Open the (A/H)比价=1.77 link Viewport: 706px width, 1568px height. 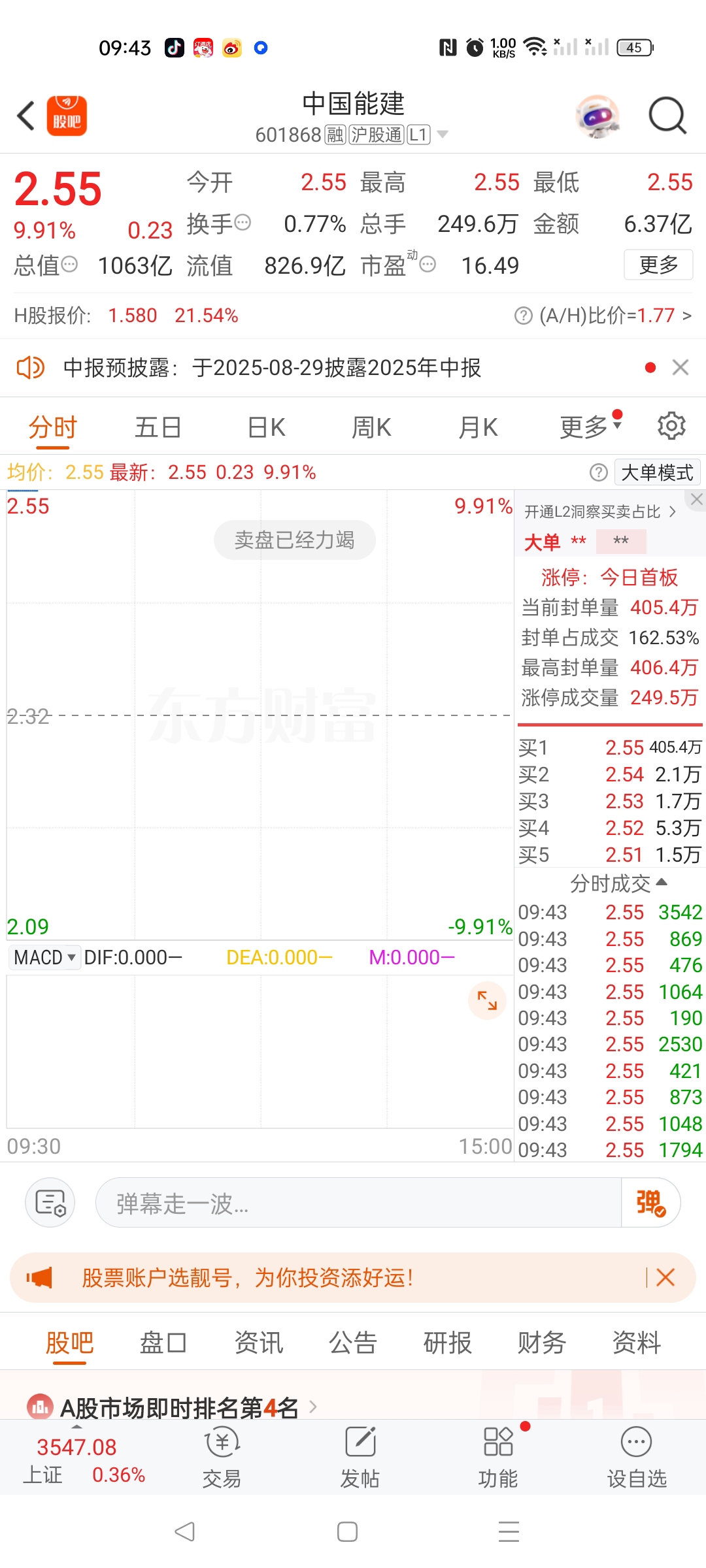coord(614,316)
